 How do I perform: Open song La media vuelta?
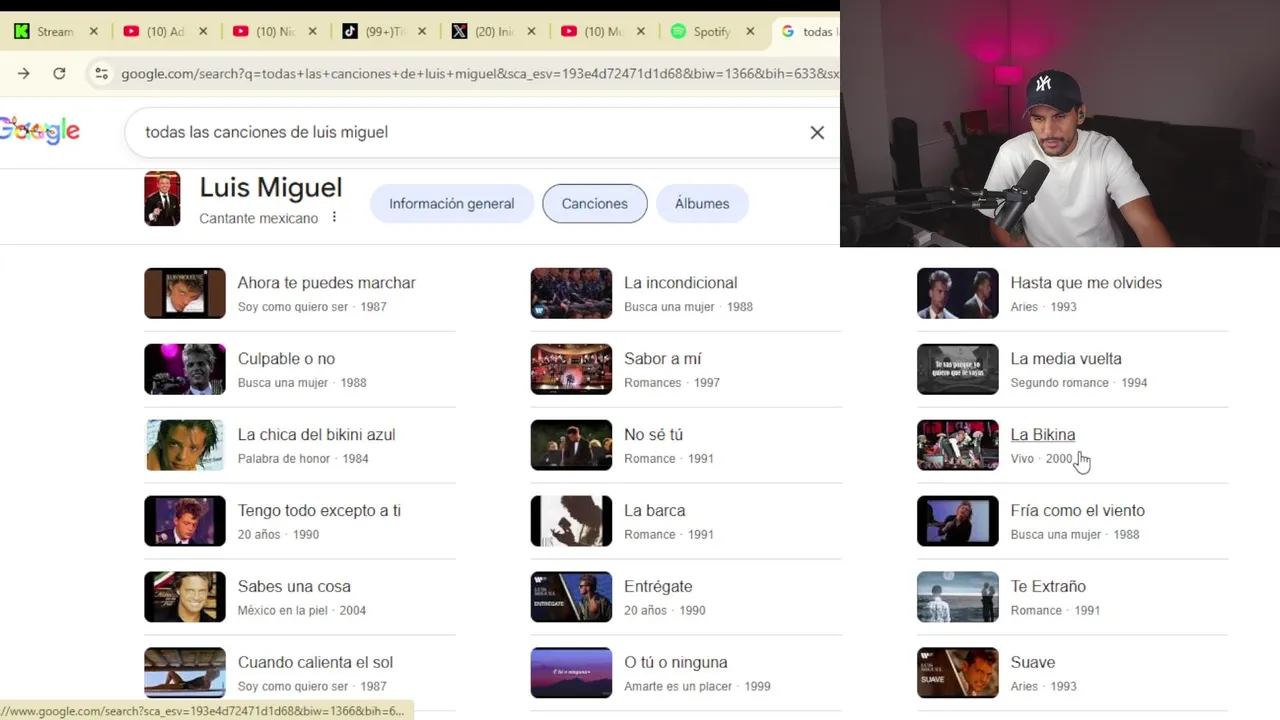click(x=1066, y=359)
